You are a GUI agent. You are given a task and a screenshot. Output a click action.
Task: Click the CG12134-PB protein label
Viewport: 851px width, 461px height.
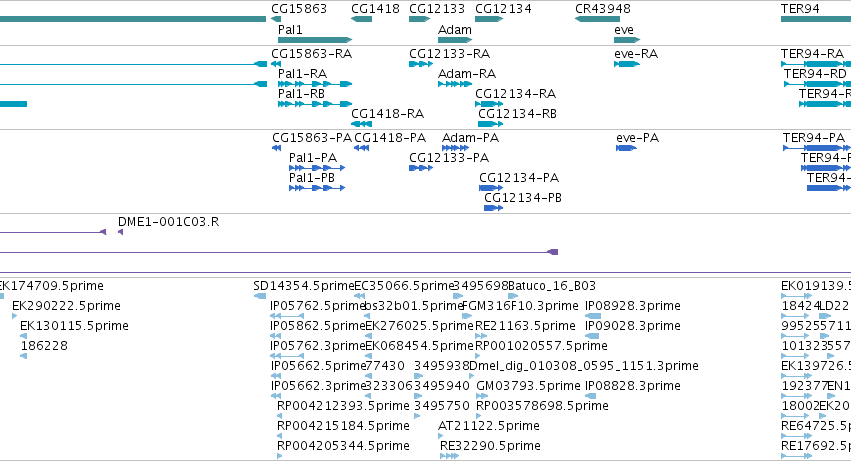click(x=523, y=198)
